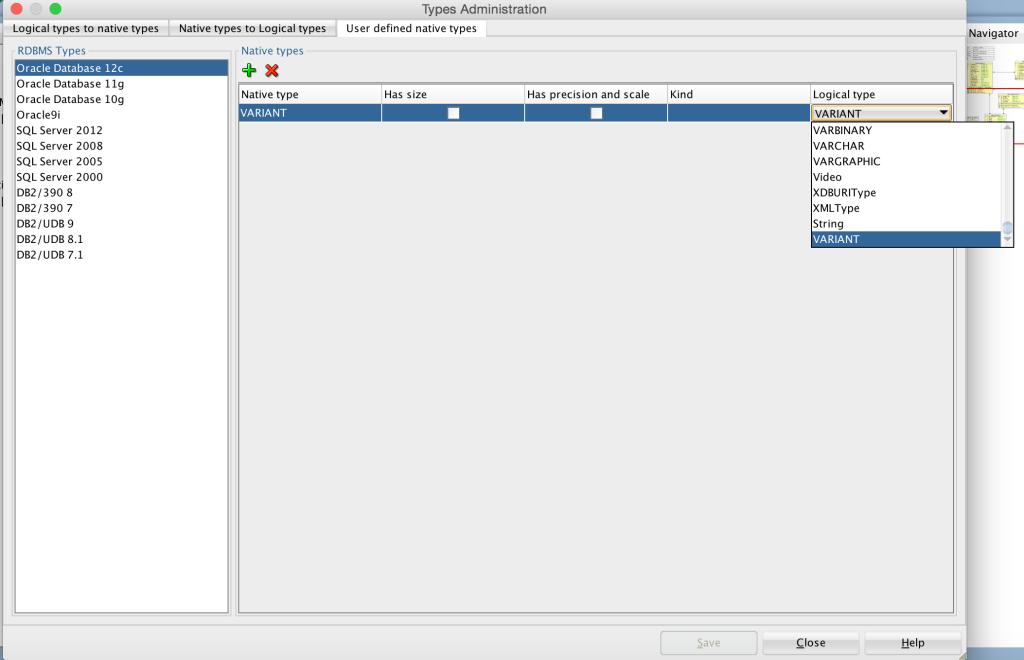Select String in the logical type list
The height and width of the screenshot is (660, 1024).
coord(906,224)
